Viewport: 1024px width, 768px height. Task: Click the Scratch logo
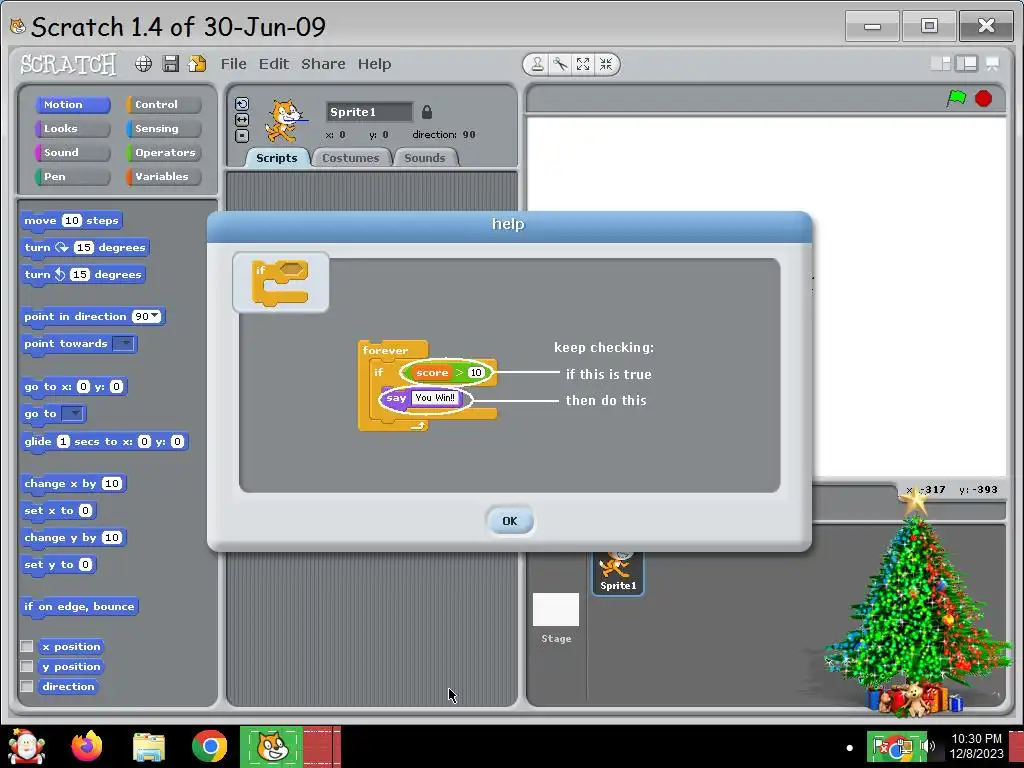pos(68,64)
